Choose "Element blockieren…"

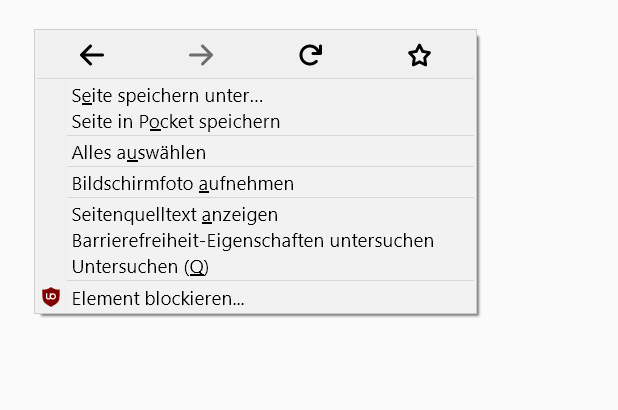(158, 298)
